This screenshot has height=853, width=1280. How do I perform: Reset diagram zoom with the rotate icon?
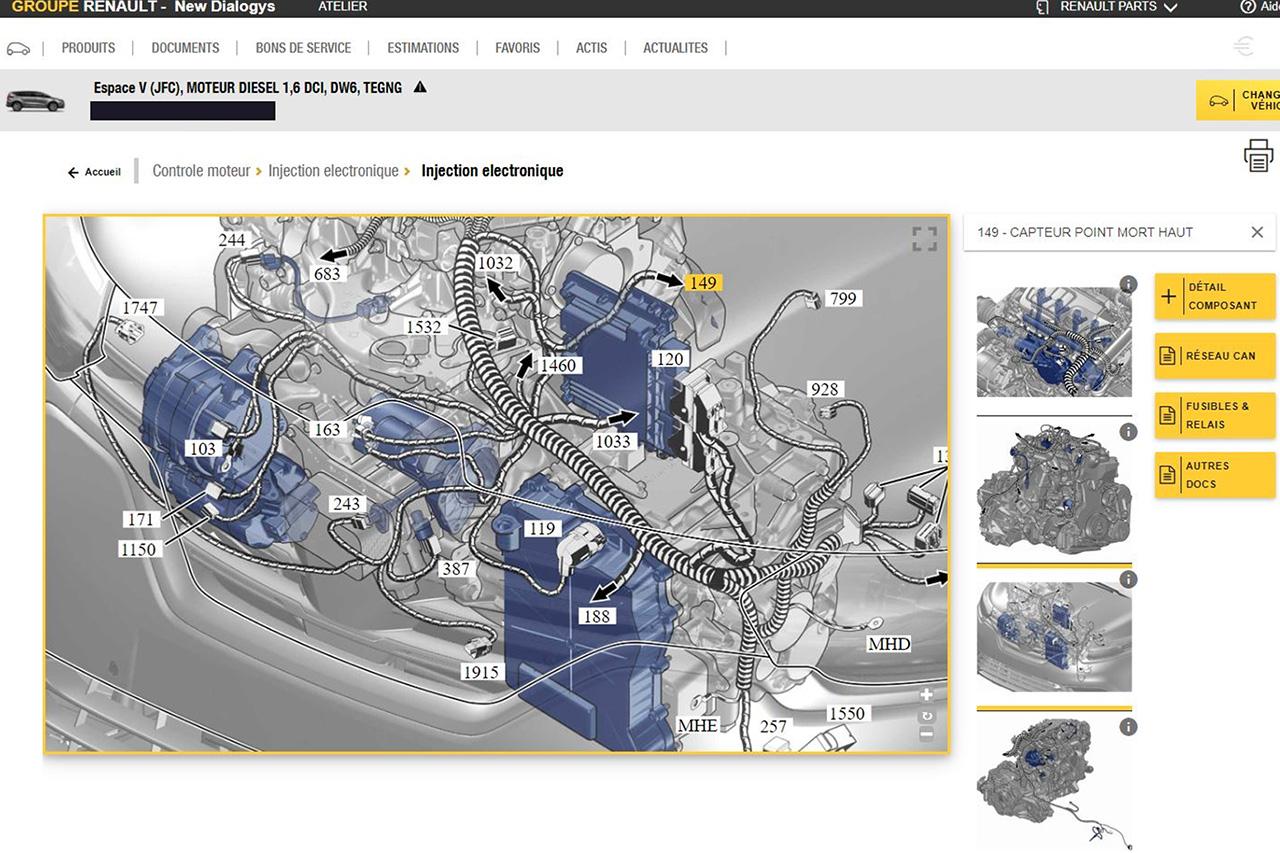tap(926, 715)
